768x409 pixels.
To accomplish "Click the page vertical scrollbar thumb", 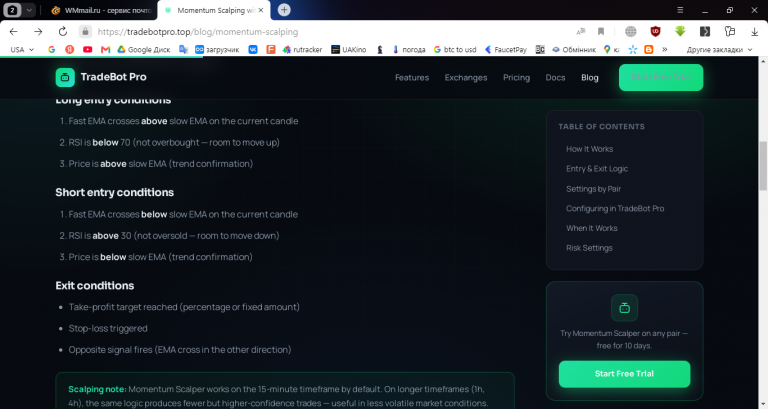I will coord(763,167).
